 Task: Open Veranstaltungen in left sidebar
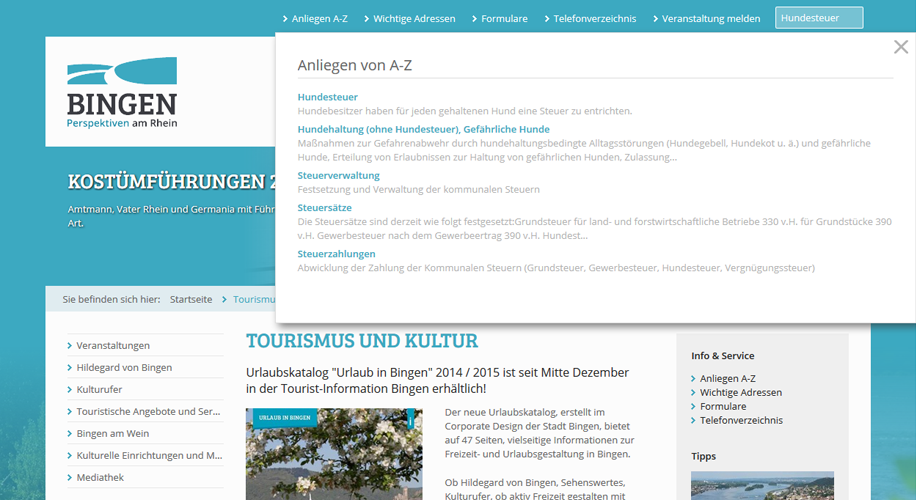[113, 345]
